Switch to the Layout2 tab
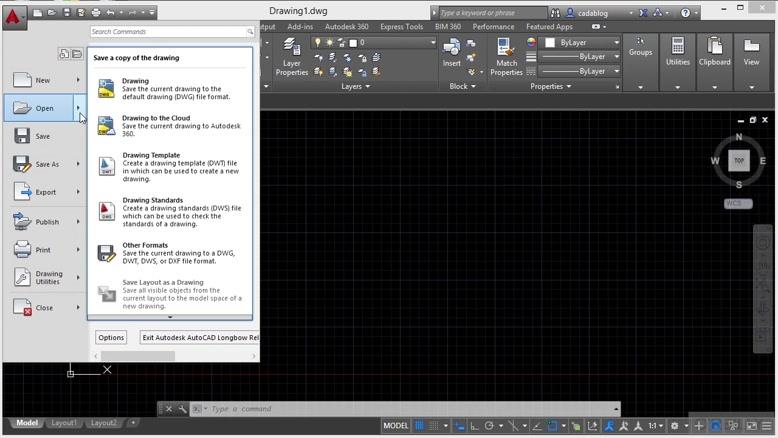 click(x=103, y=423)
